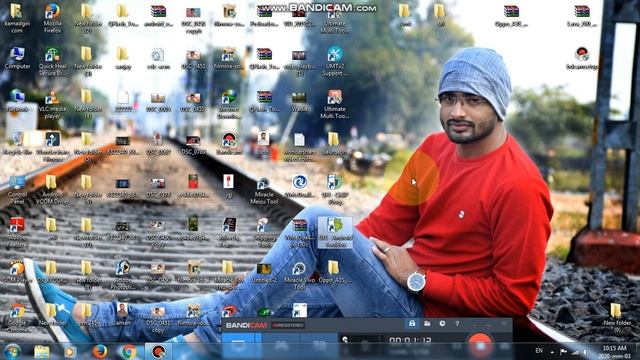Open the volume speaker tray icon
This screenshot has width=640, height=360.
click(585, 351)
